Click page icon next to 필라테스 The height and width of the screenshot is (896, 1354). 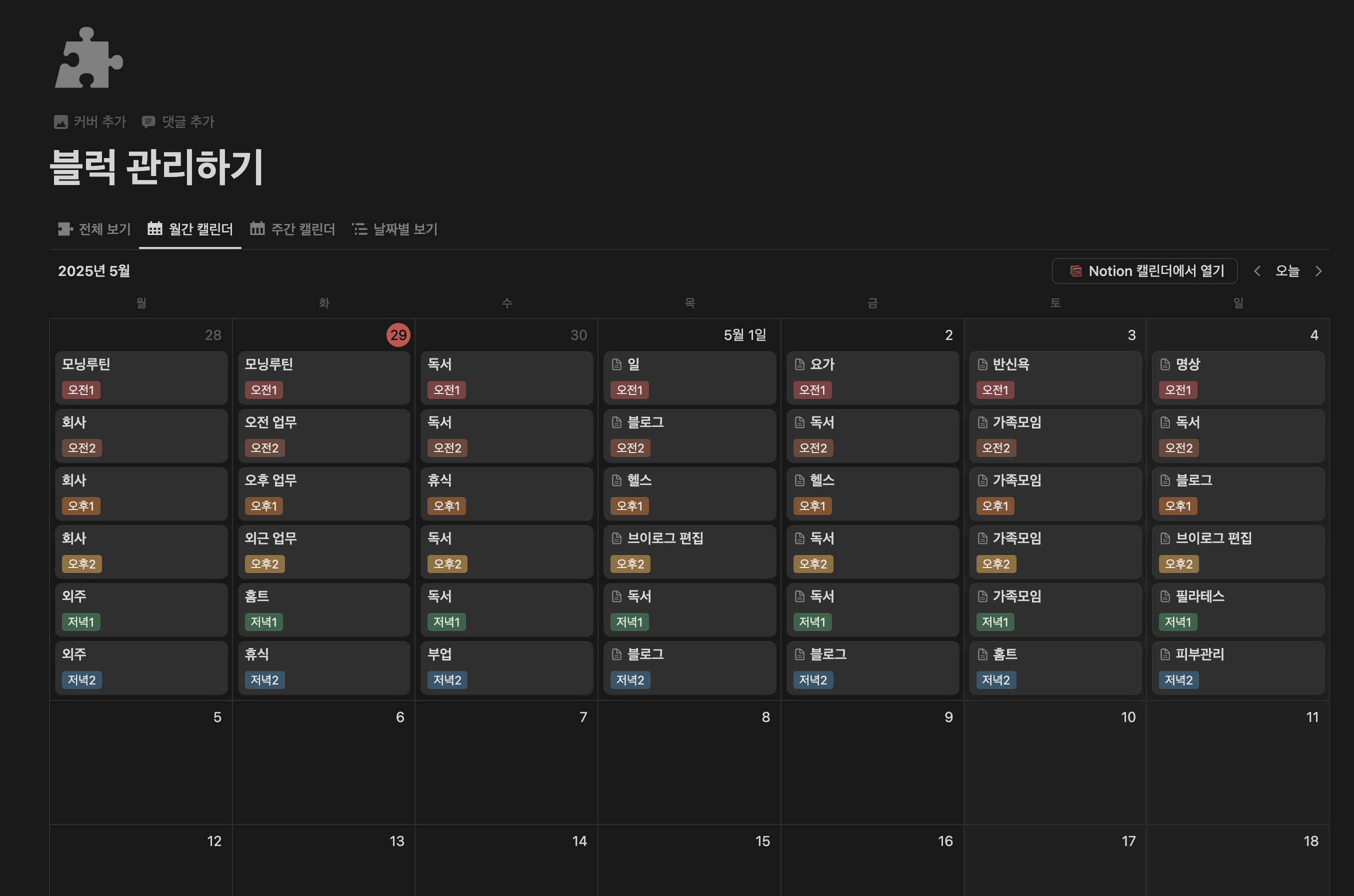1165,596
